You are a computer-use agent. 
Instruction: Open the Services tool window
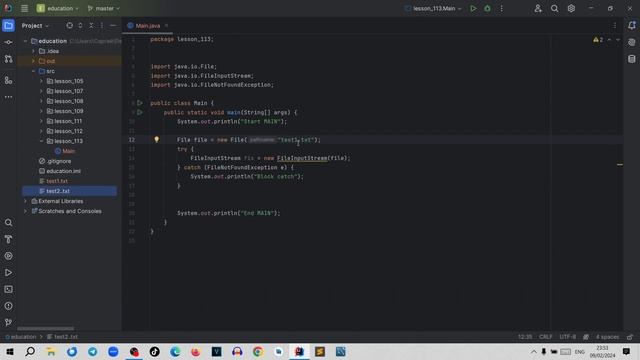8,256
